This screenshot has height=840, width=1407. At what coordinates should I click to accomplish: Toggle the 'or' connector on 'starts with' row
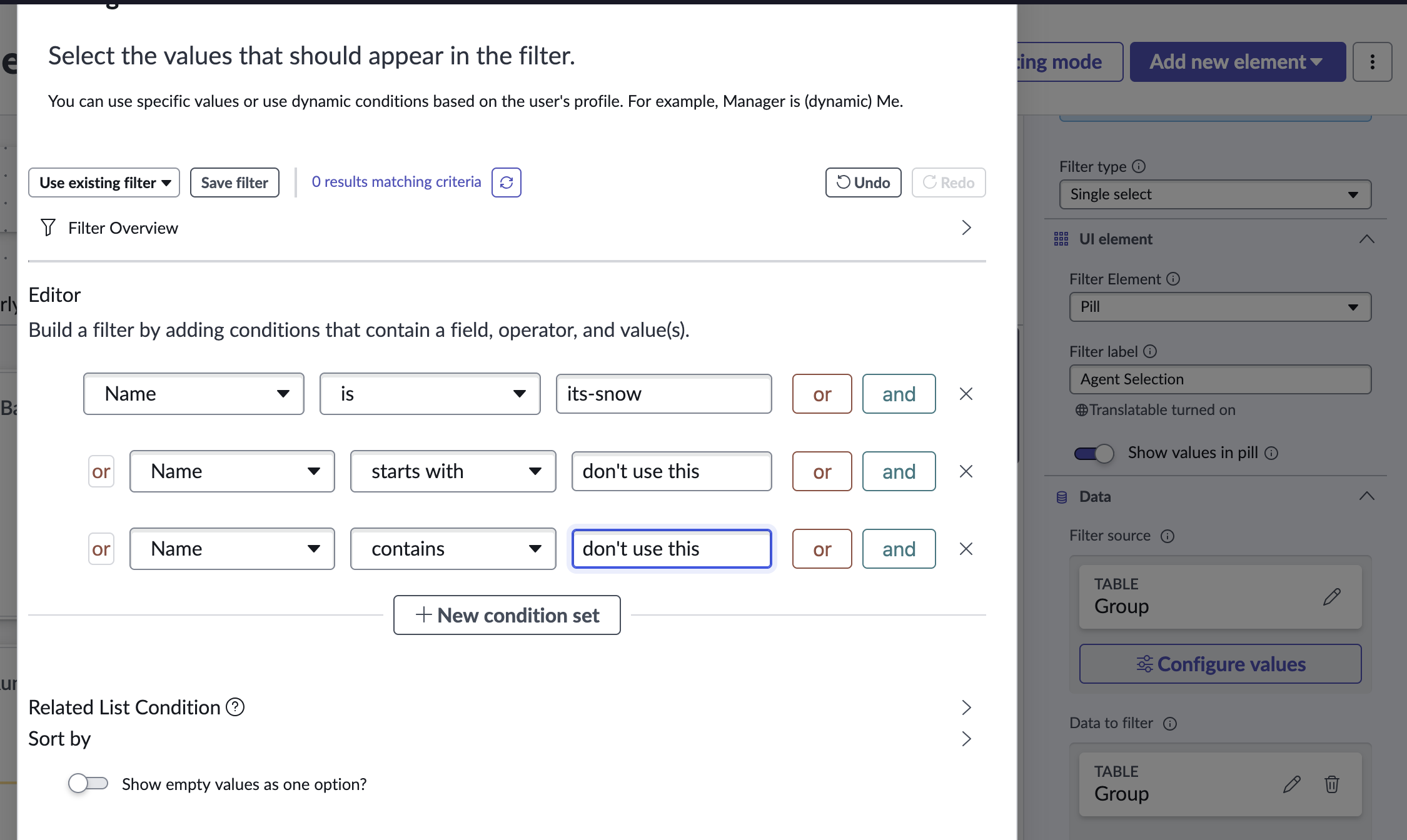[x=101, y=471]
